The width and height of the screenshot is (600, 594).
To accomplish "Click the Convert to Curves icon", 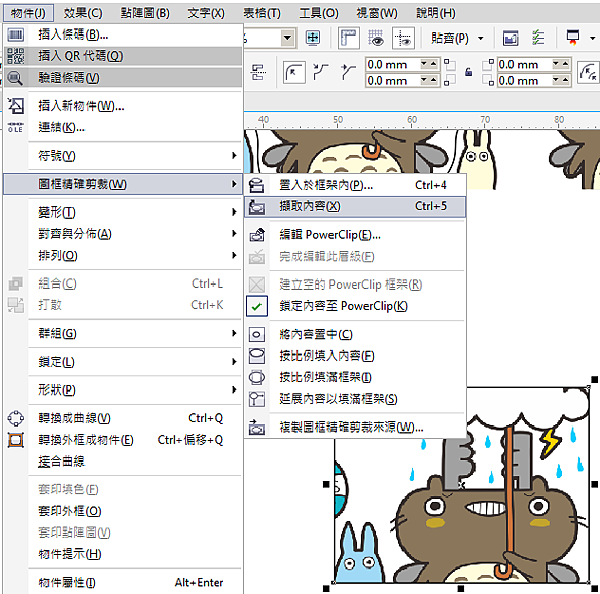I will [16, 418].
